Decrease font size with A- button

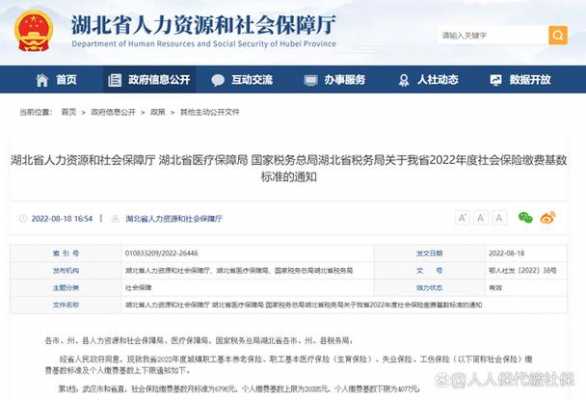(499, 218)
